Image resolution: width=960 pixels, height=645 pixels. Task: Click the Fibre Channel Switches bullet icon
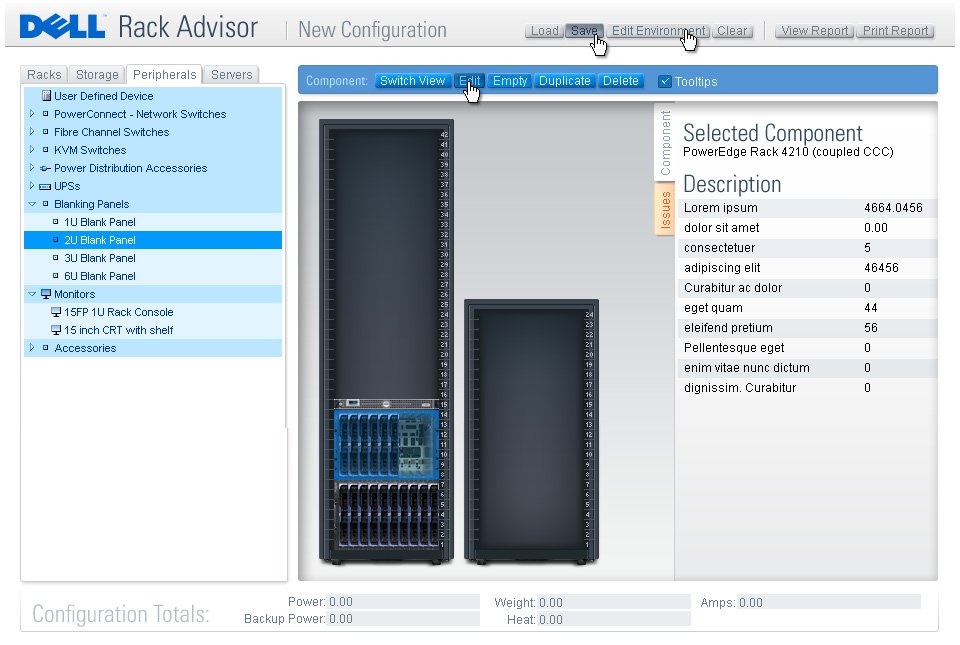click(x=45, y=132)
